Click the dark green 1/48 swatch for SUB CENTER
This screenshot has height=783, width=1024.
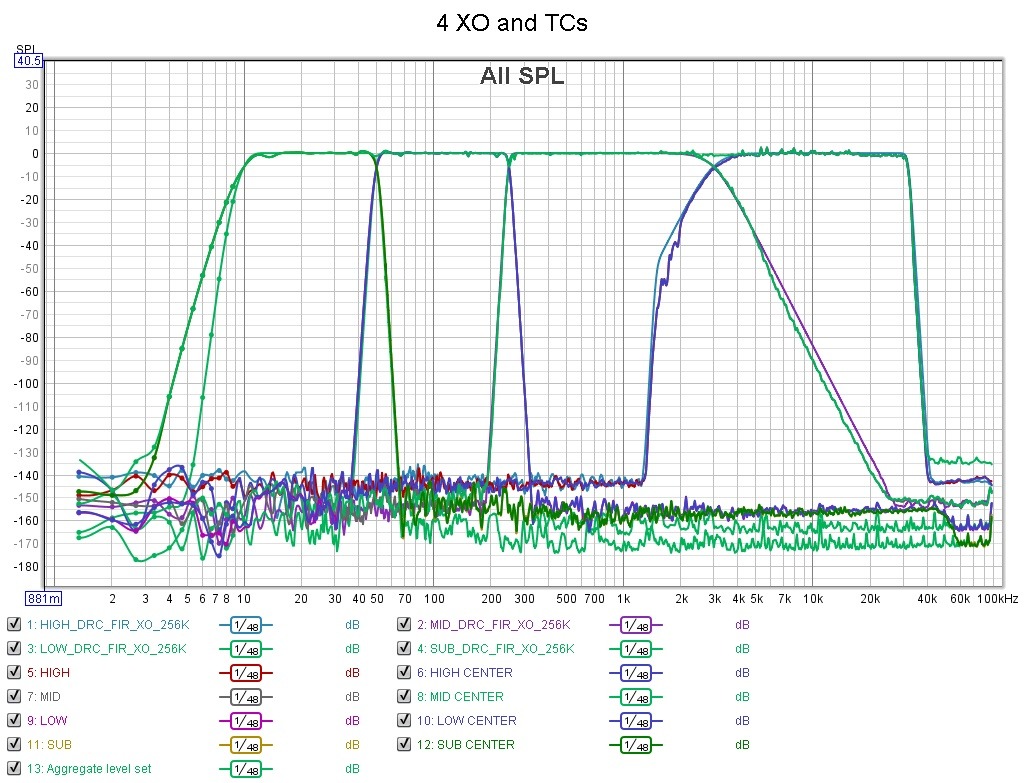tap(636, 745)
